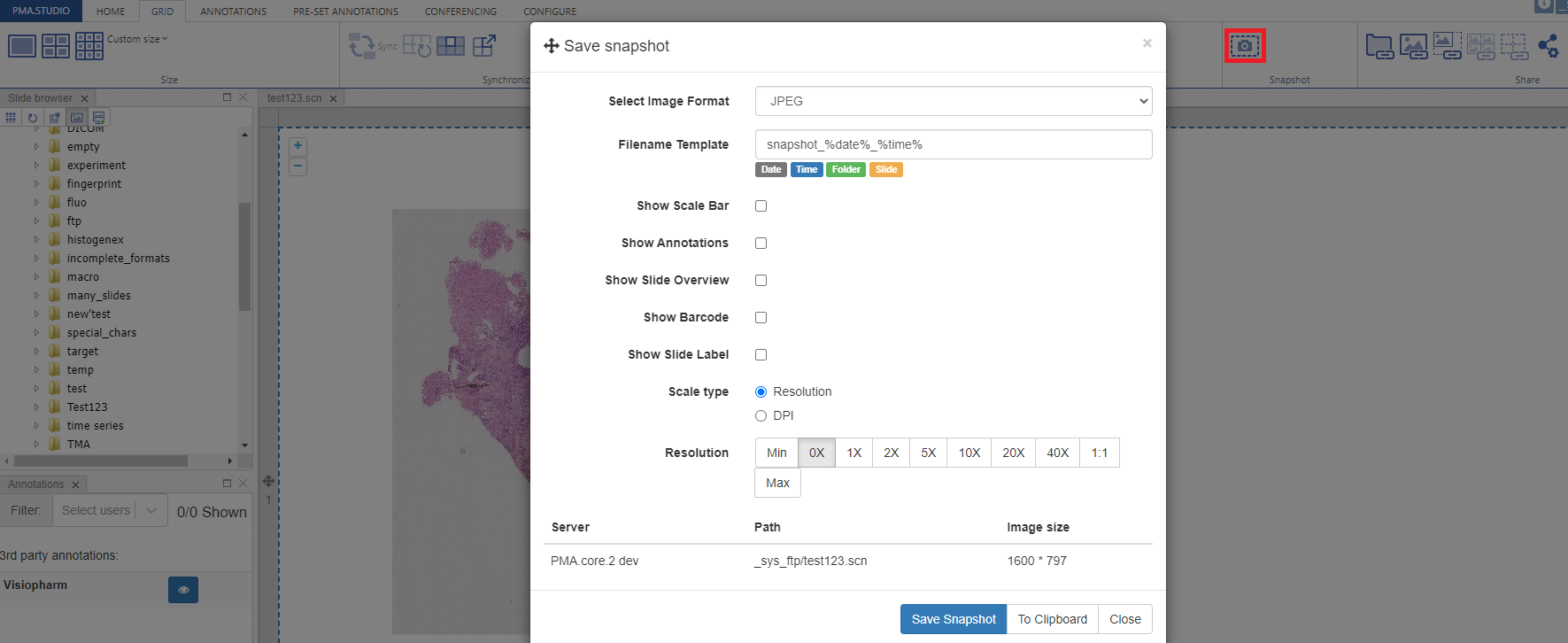1568x643 pixels.
Task: Click the Snapshot camera icon
Action: point(1244,45)
